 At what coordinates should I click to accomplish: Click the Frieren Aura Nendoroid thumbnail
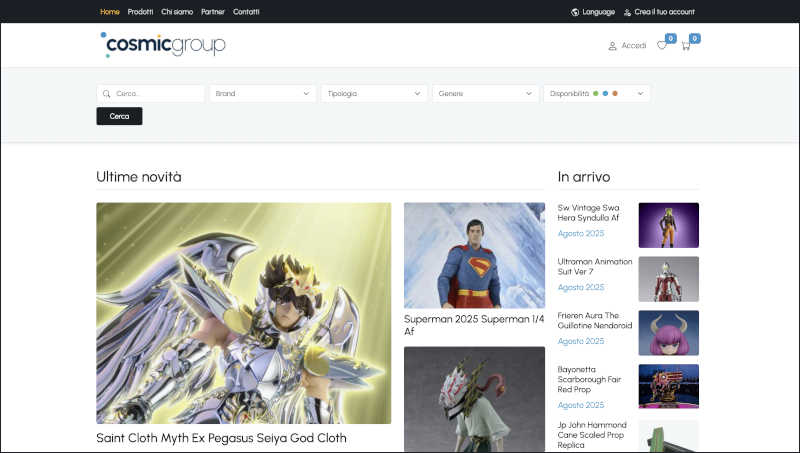pyautogui.click(x=668, y=333)
